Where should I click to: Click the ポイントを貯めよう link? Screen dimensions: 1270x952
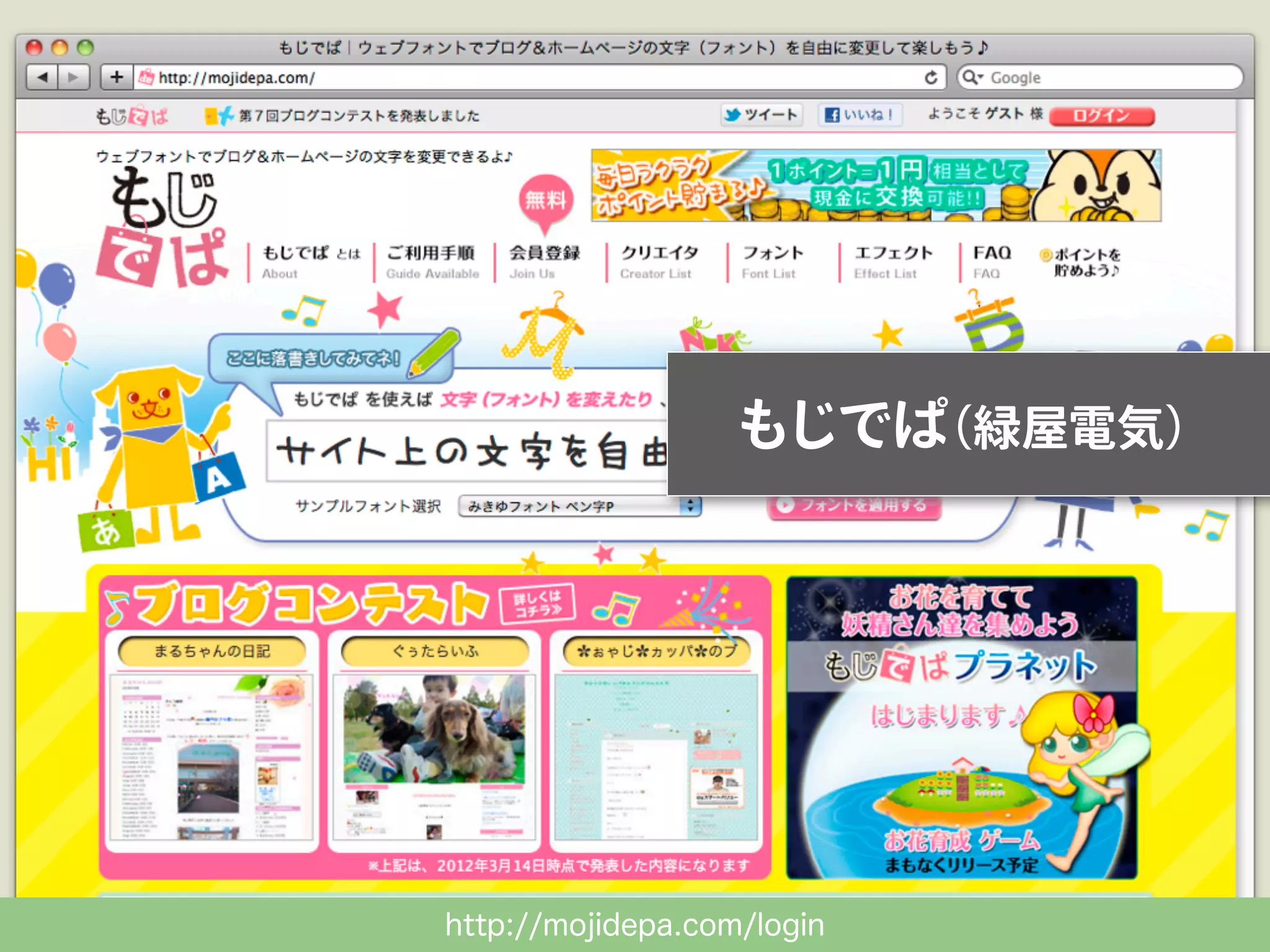tap(1080, 262)
